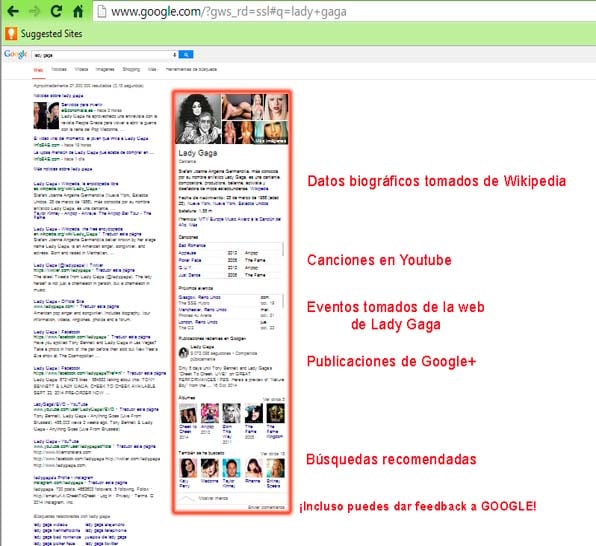Click the Rihanna photo
This screenshot has width=596, height=546.
[x=254, y=468]
